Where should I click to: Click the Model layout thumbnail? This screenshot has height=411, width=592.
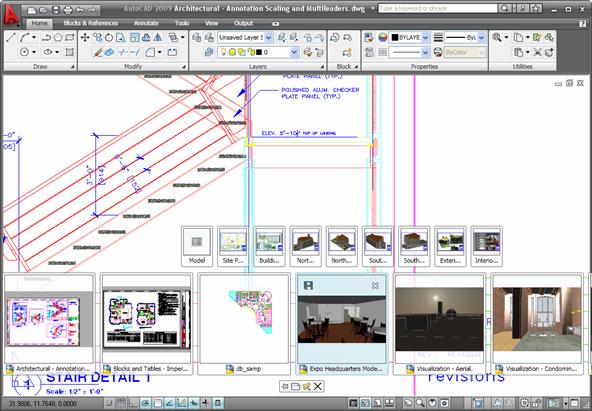click(x=197, y=246)
